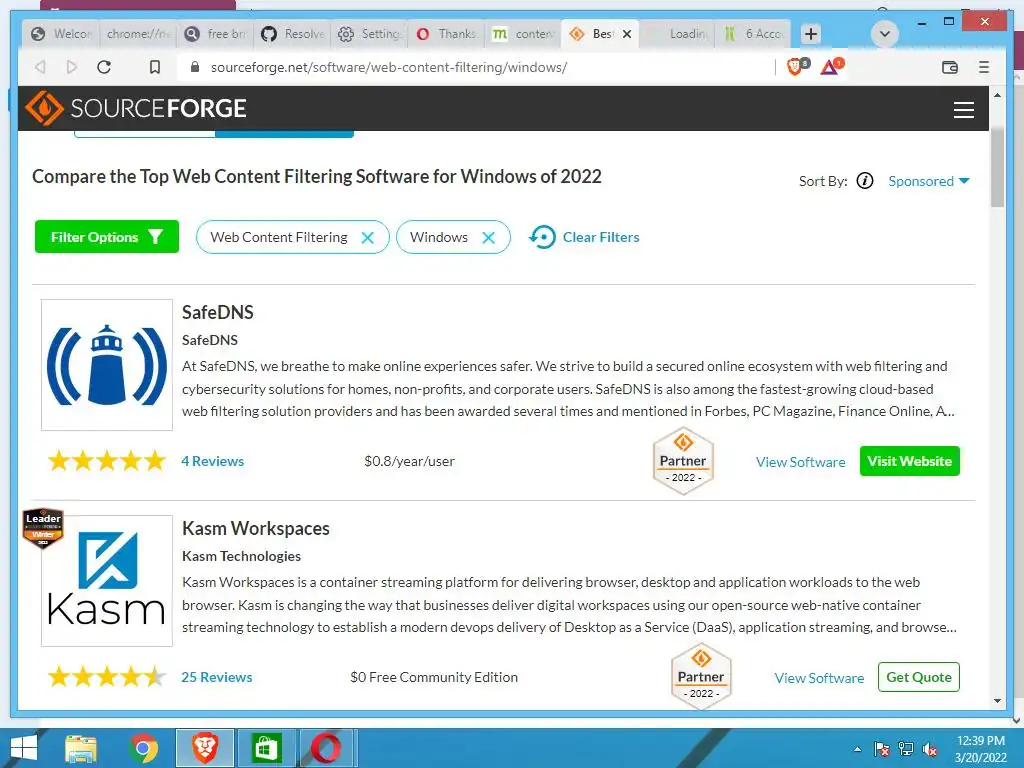1024x768 pixels.
Task: Click Clear Filters
Action: 584,237
